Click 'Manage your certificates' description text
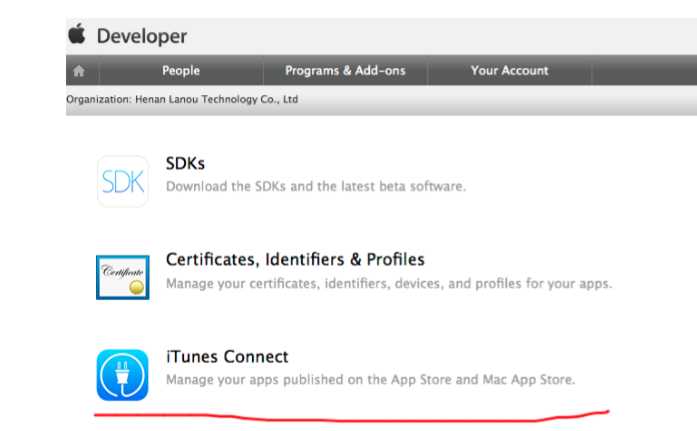The width and height of the screenshot is (697, 431). (389, 283)
